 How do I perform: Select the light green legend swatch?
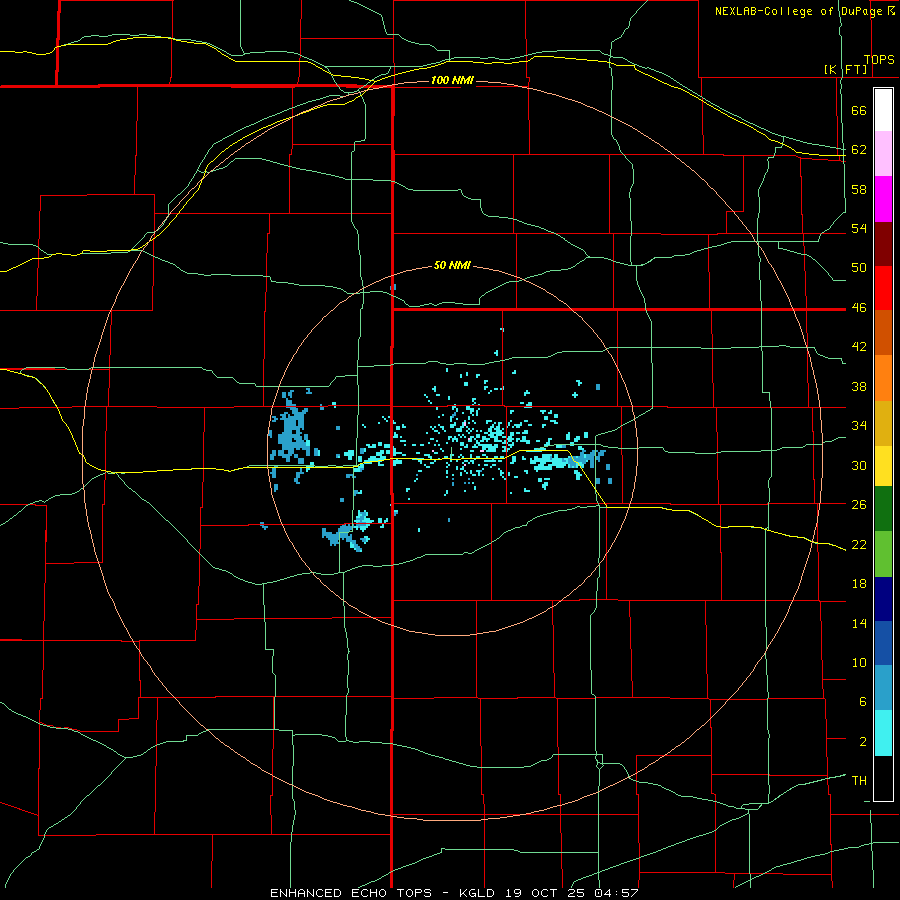point(883,554)
